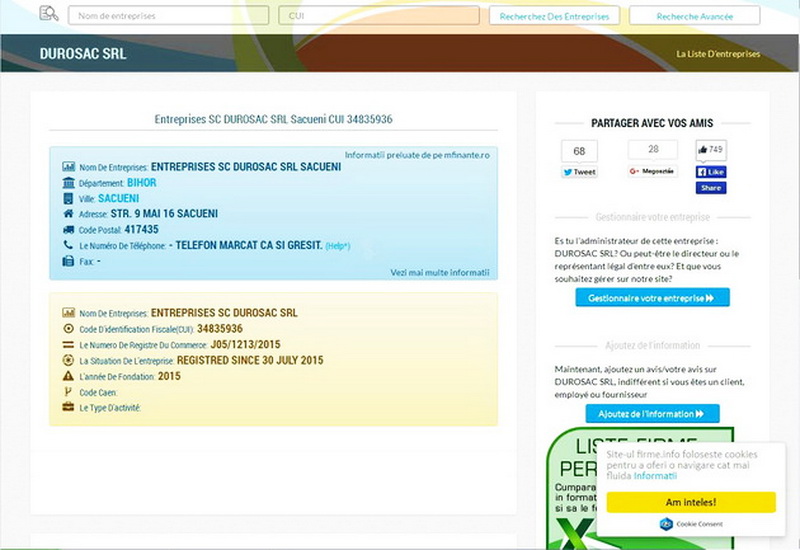Click registry number 'J05/1213/2015'
This screenshot has height=550, width=800.
[x=245, y=344]
